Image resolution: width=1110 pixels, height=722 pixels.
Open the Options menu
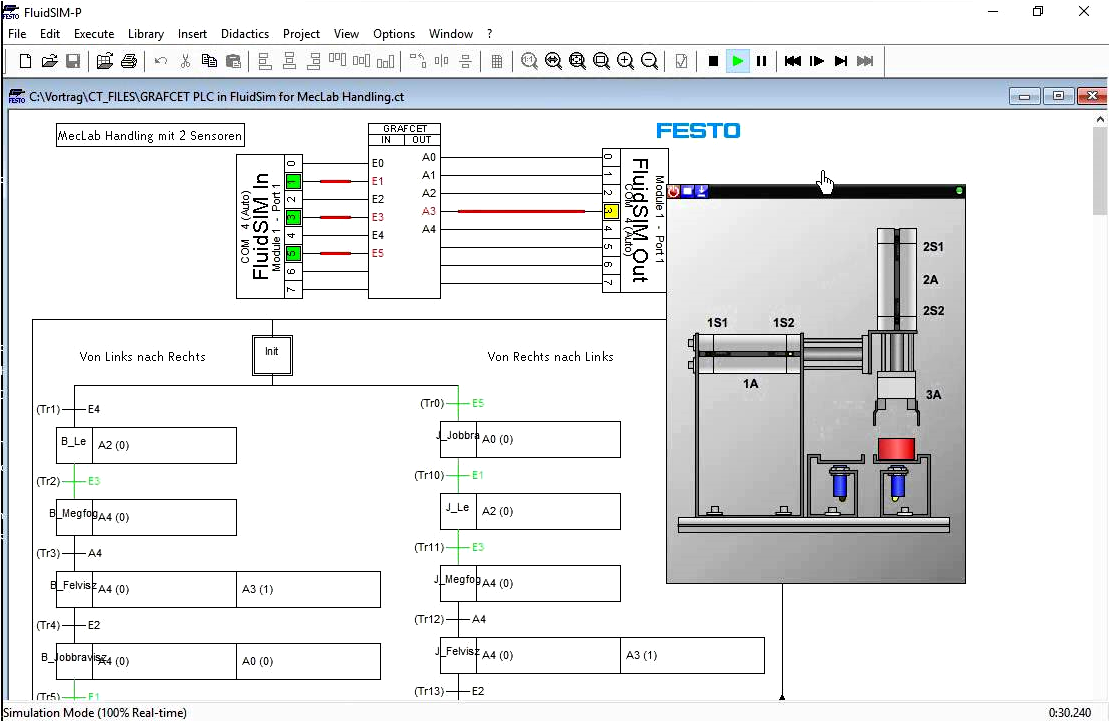tap(394, 34)
